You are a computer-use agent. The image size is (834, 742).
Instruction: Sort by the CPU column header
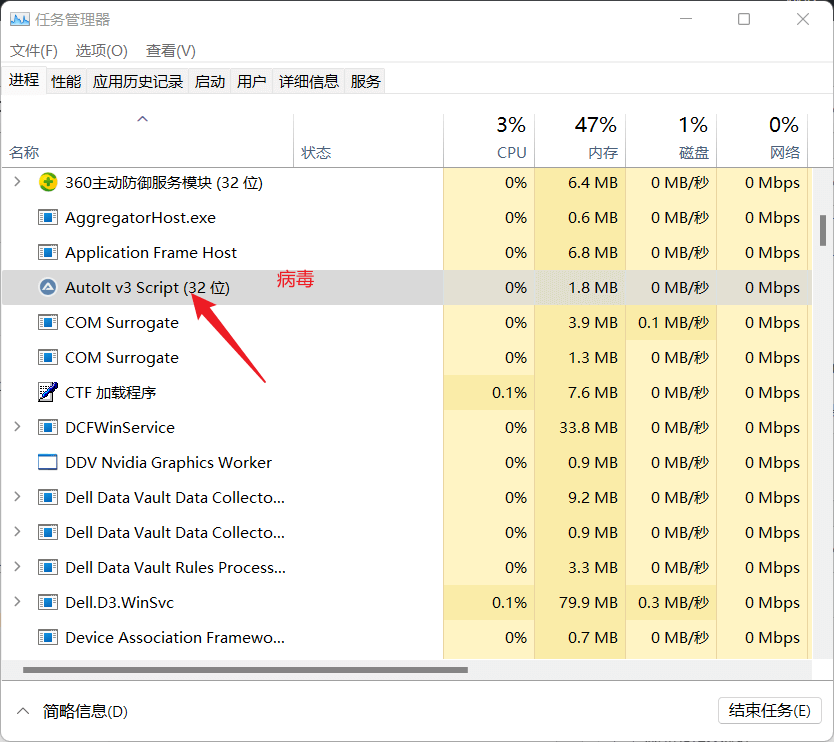489,140
